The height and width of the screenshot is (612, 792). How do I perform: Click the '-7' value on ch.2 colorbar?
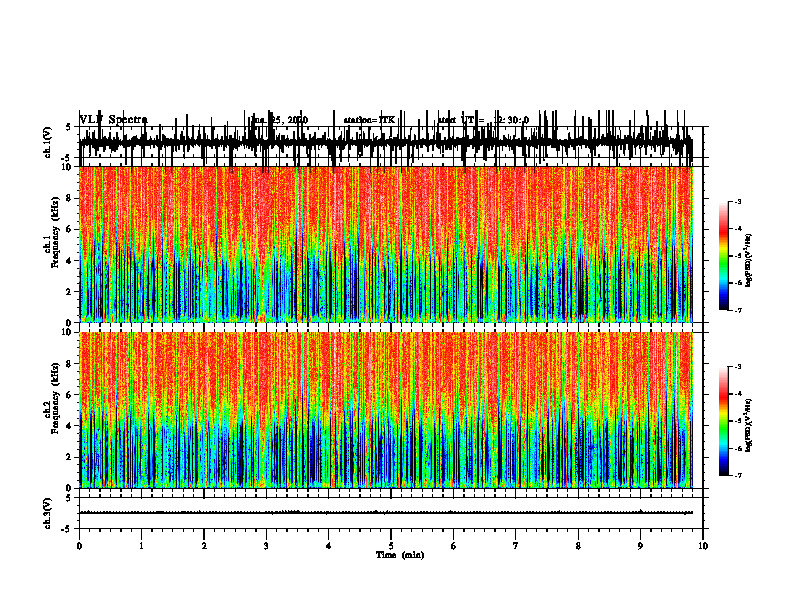tap(738, 476)
